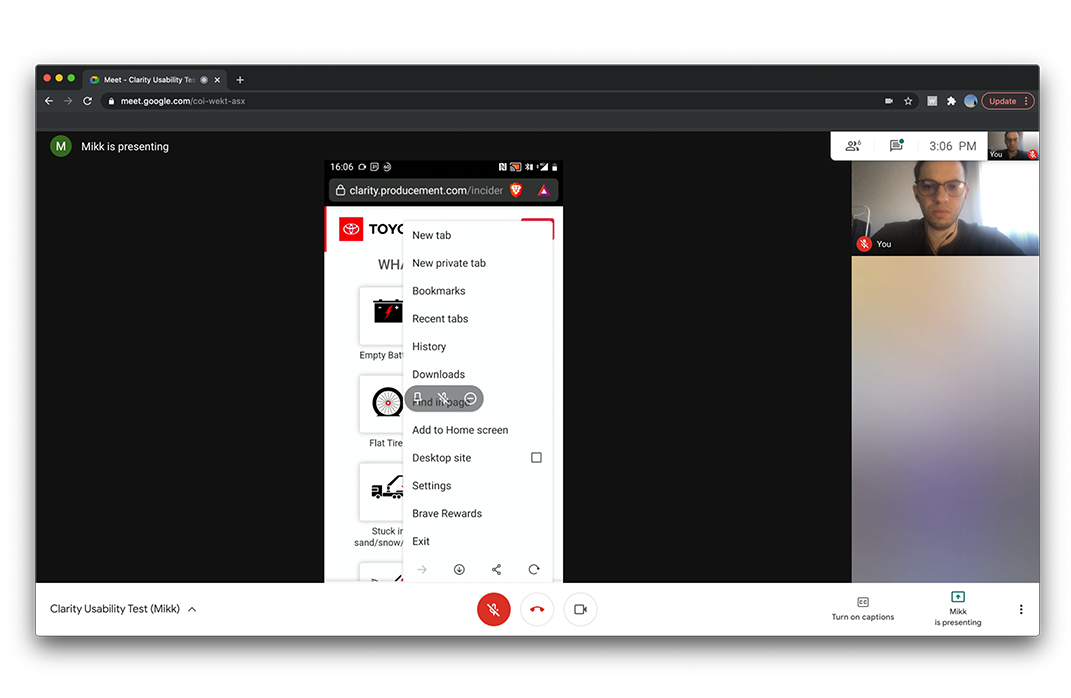Open Mikk is presenting control

958,609
